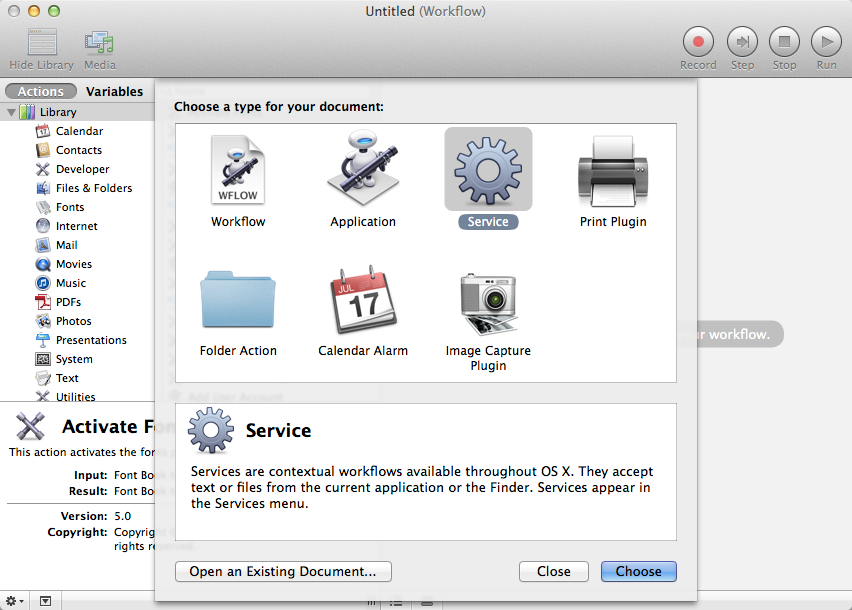This screenshot has width=852, height=610.
Task: Toggle the description pane button at bottom
Action: [46, 601]
